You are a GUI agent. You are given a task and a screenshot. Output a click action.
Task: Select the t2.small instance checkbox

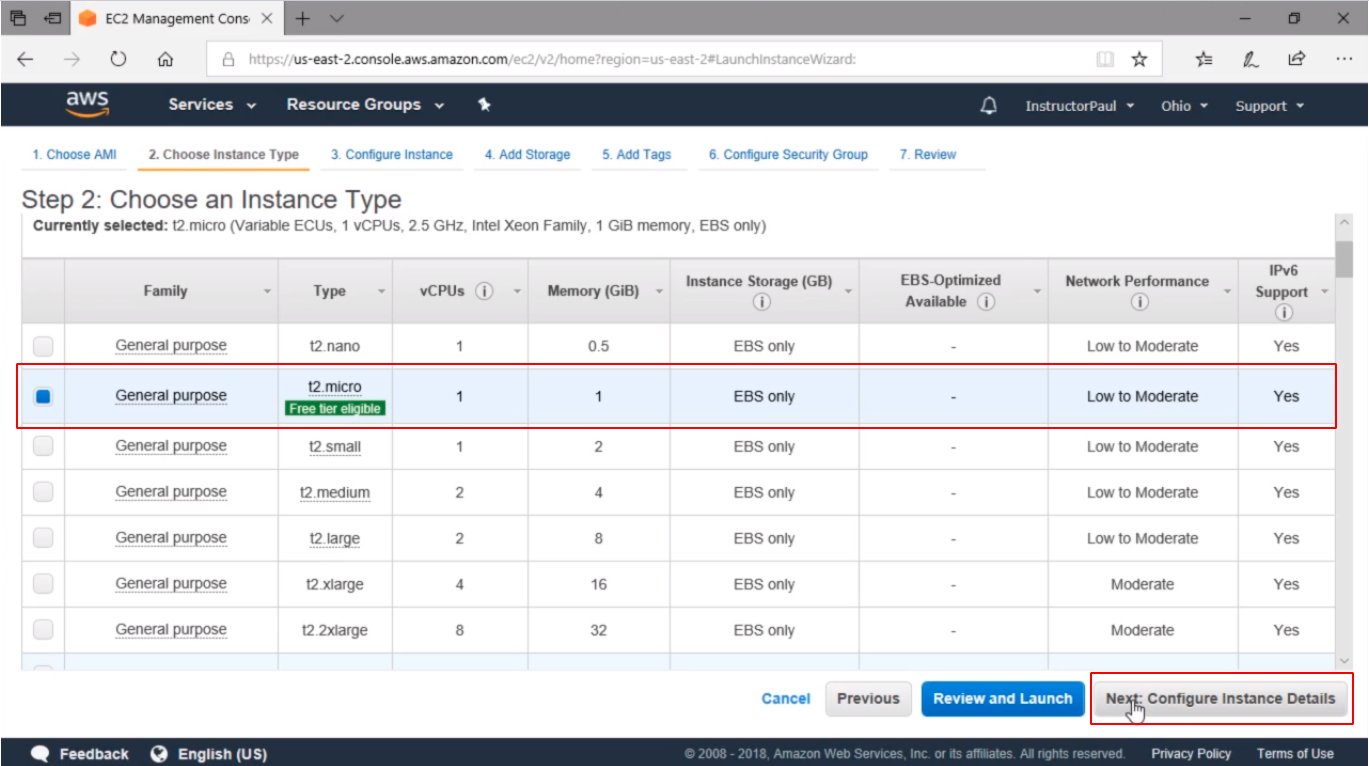pyautogui.click(x=43, y=446)
